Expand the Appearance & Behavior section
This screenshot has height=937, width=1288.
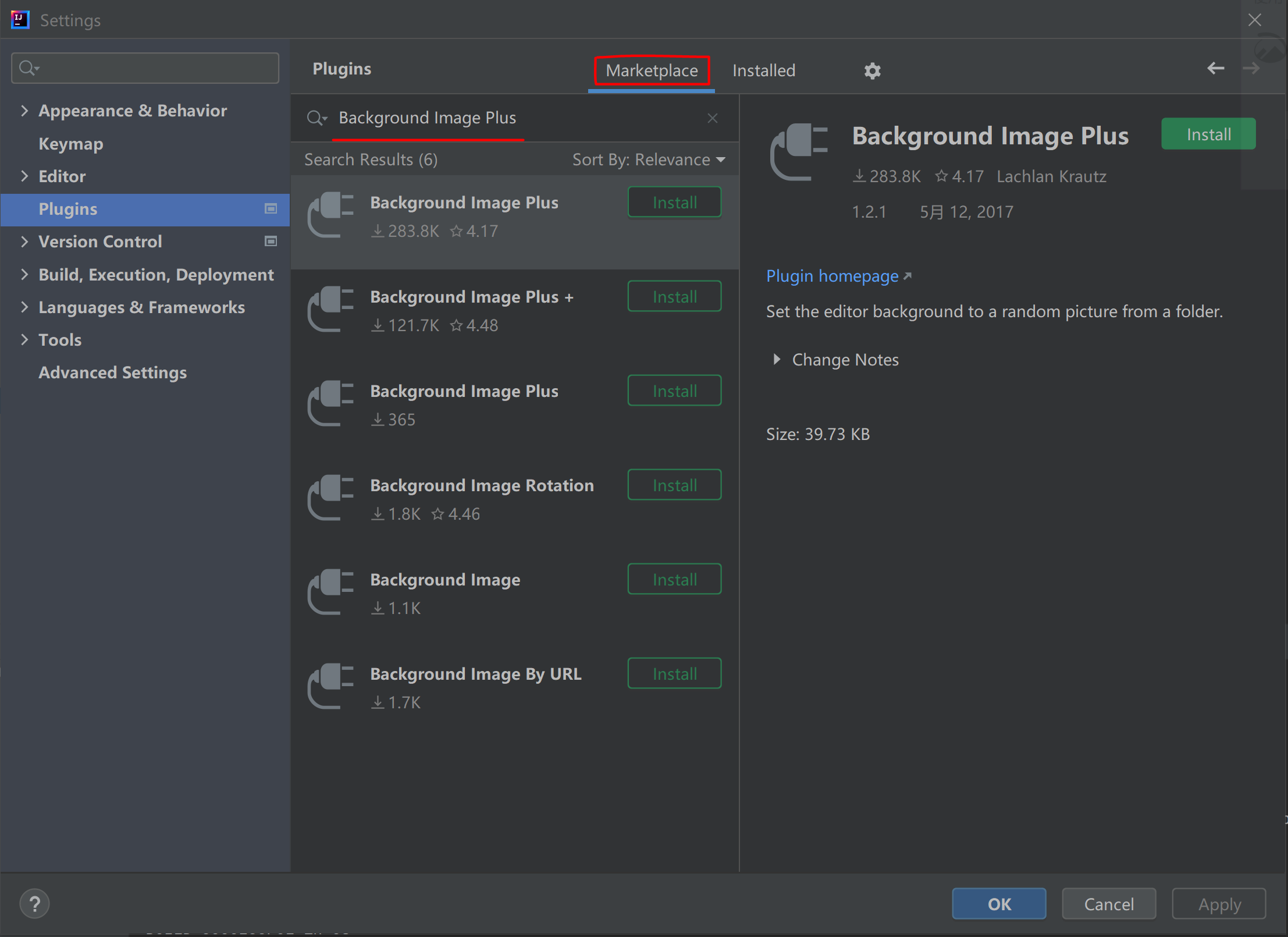click(25, 111)
